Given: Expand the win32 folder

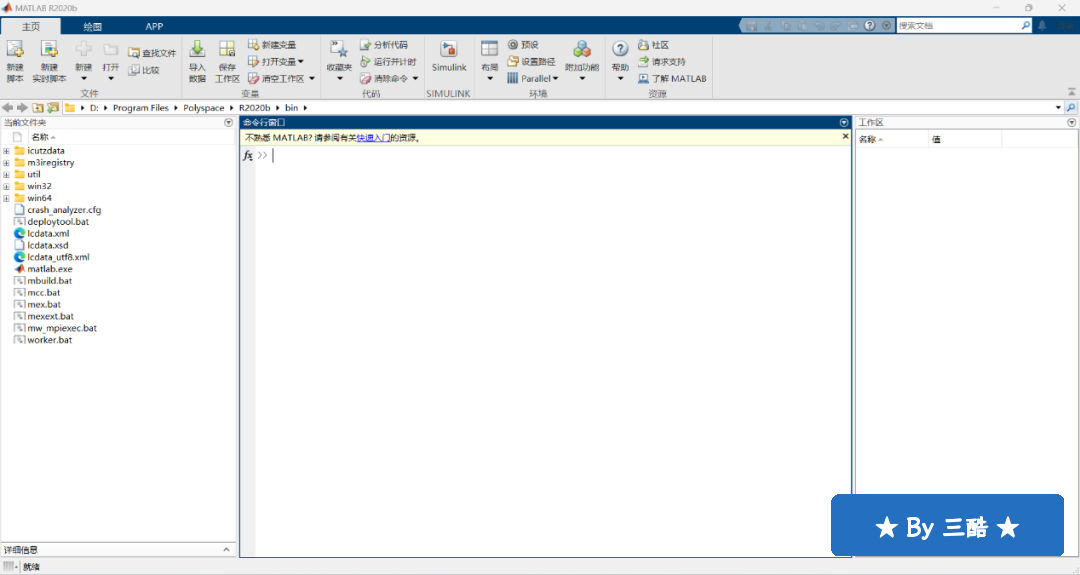Looking at the screenshot, I should point(6,186).
